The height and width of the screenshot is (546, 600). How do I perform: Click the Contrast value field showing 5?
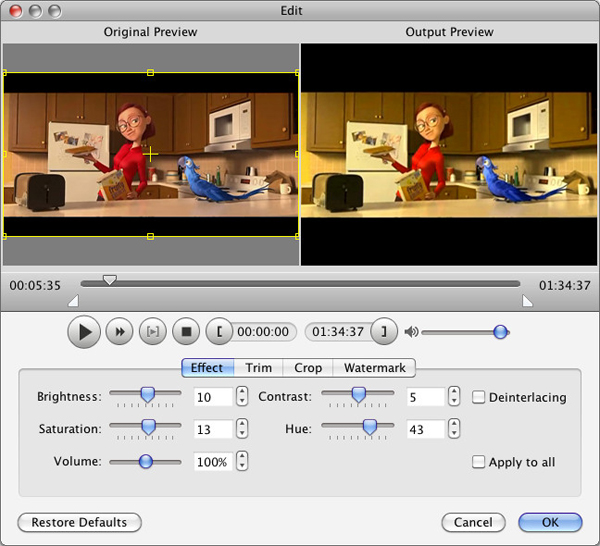tap(426, 397)
